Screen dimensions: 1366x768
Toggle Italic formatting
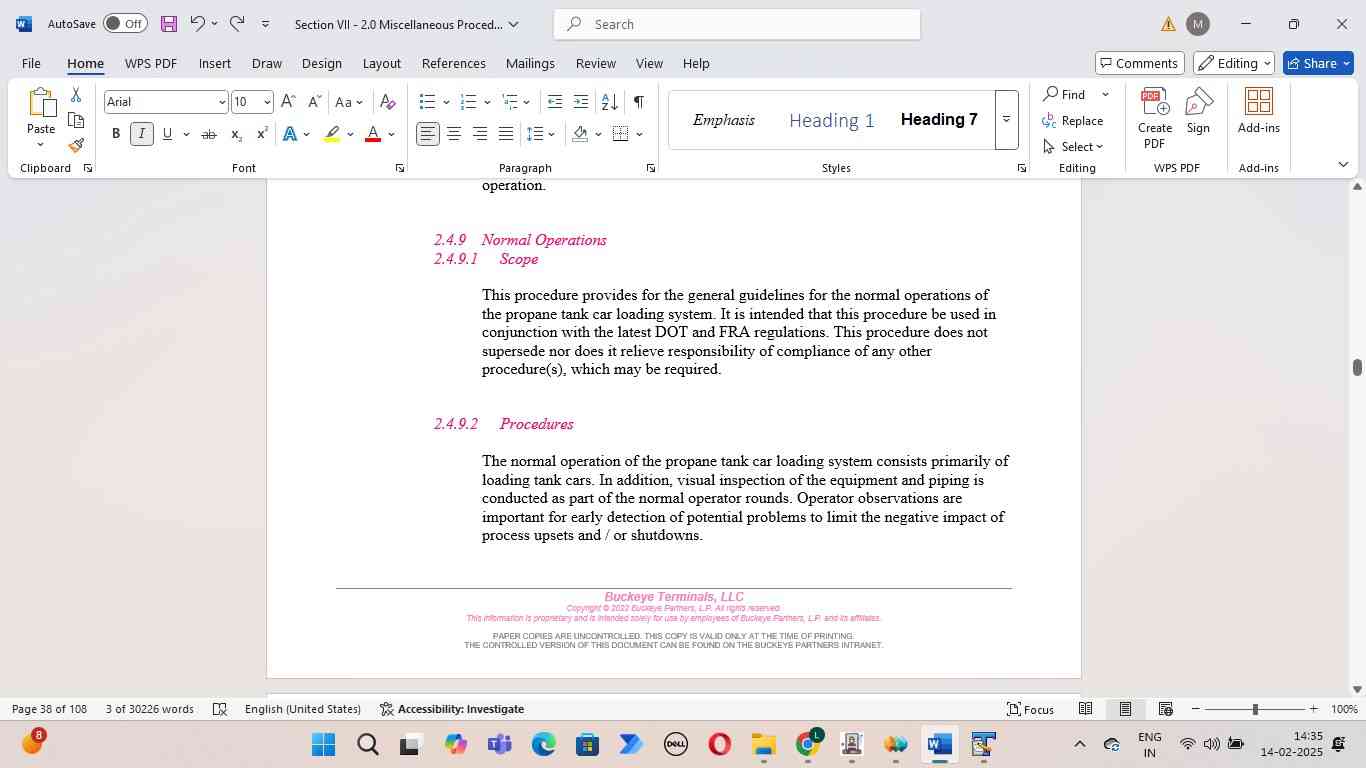tap(142, 134)
